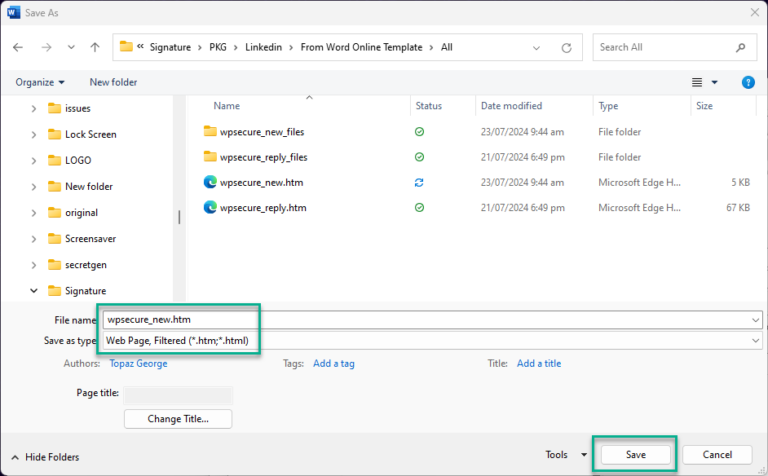Click the Up one level arrow

[x=95, y=47]
